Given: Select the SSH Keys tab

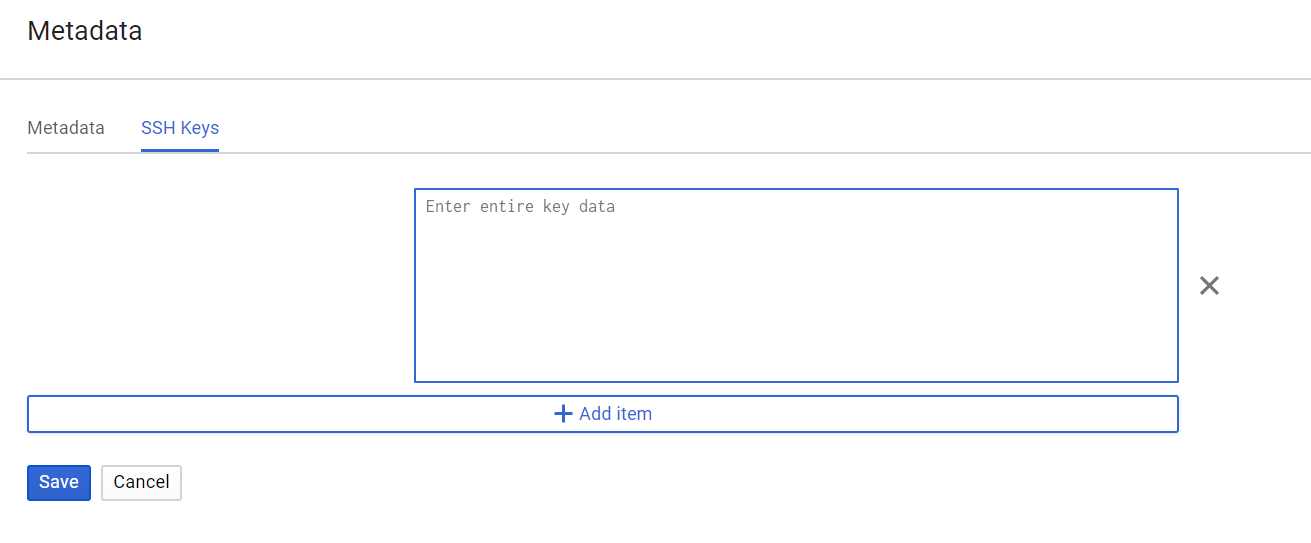Looking at the screenshot, I should click(180, 128).
